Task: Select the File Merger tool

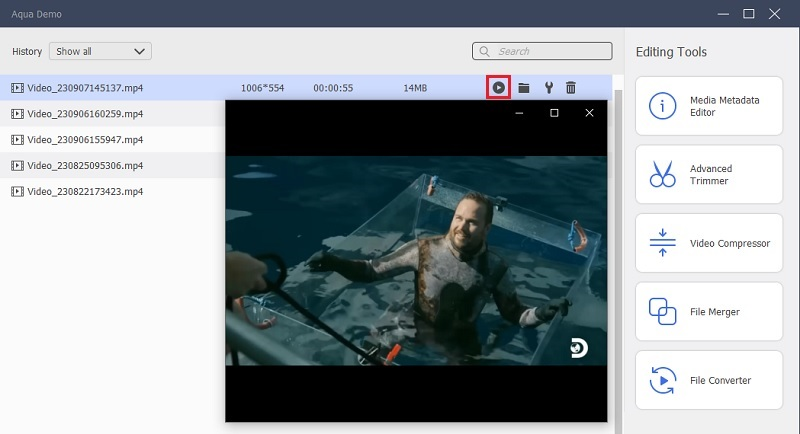Action: [708, 312]
